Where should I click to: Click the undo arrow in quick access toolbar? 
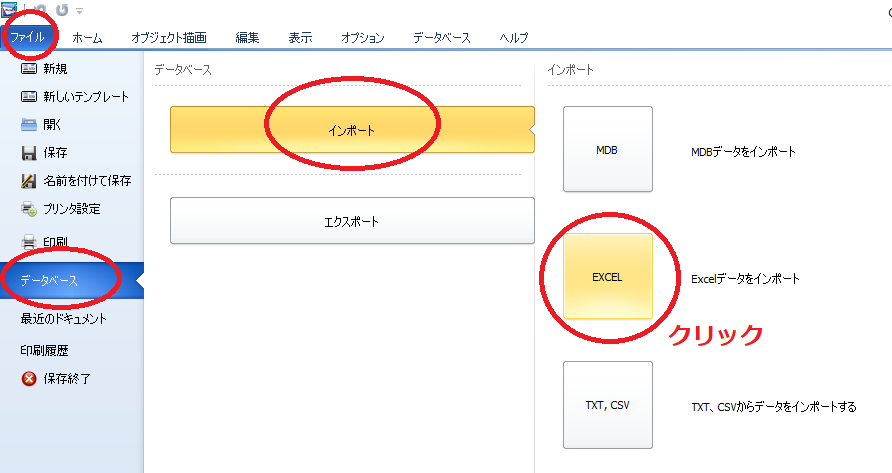coord(40,10)
